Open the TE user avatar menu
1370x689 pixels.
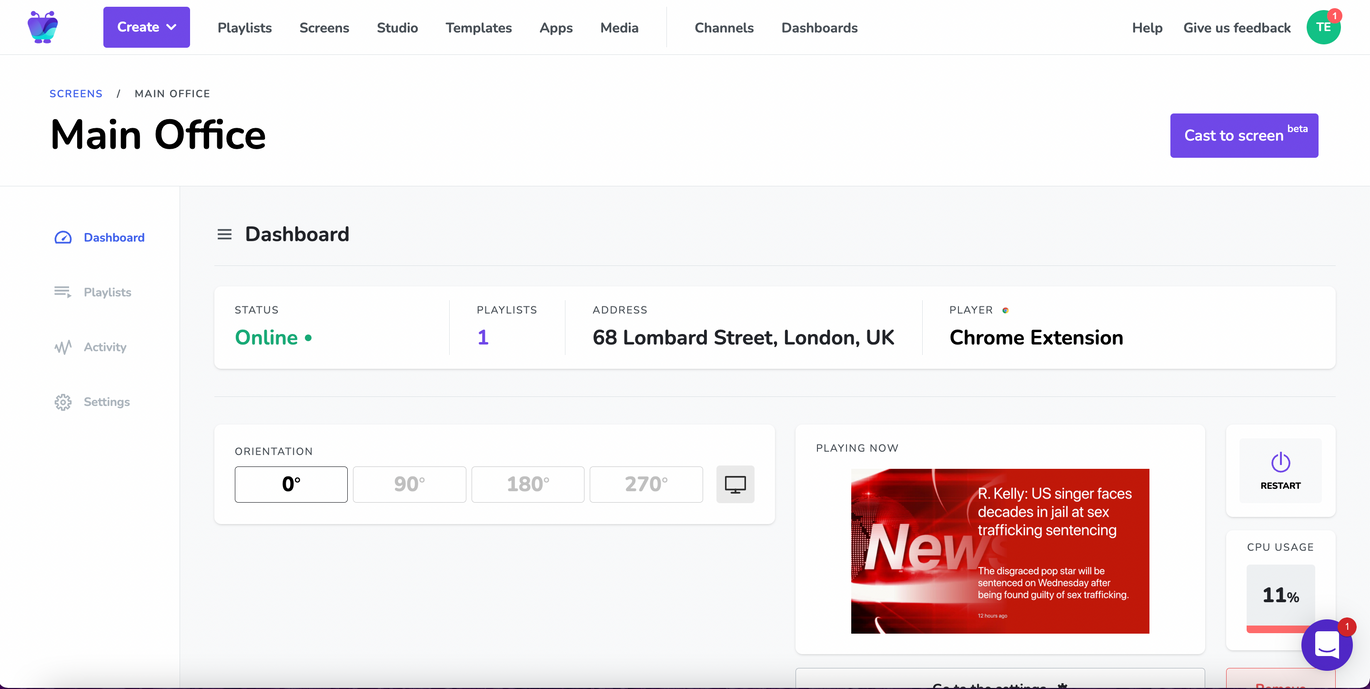pos(1323,27)
